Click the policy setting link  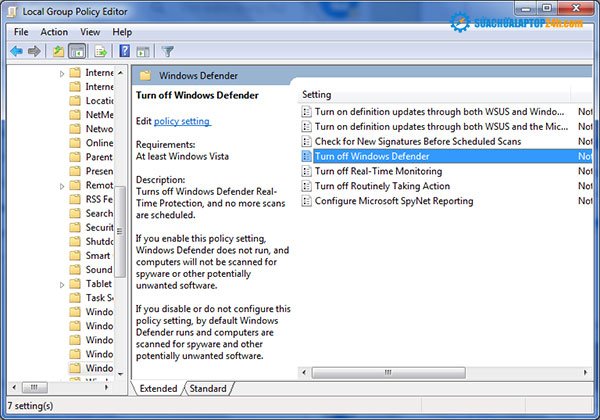[x=182, y=121]
